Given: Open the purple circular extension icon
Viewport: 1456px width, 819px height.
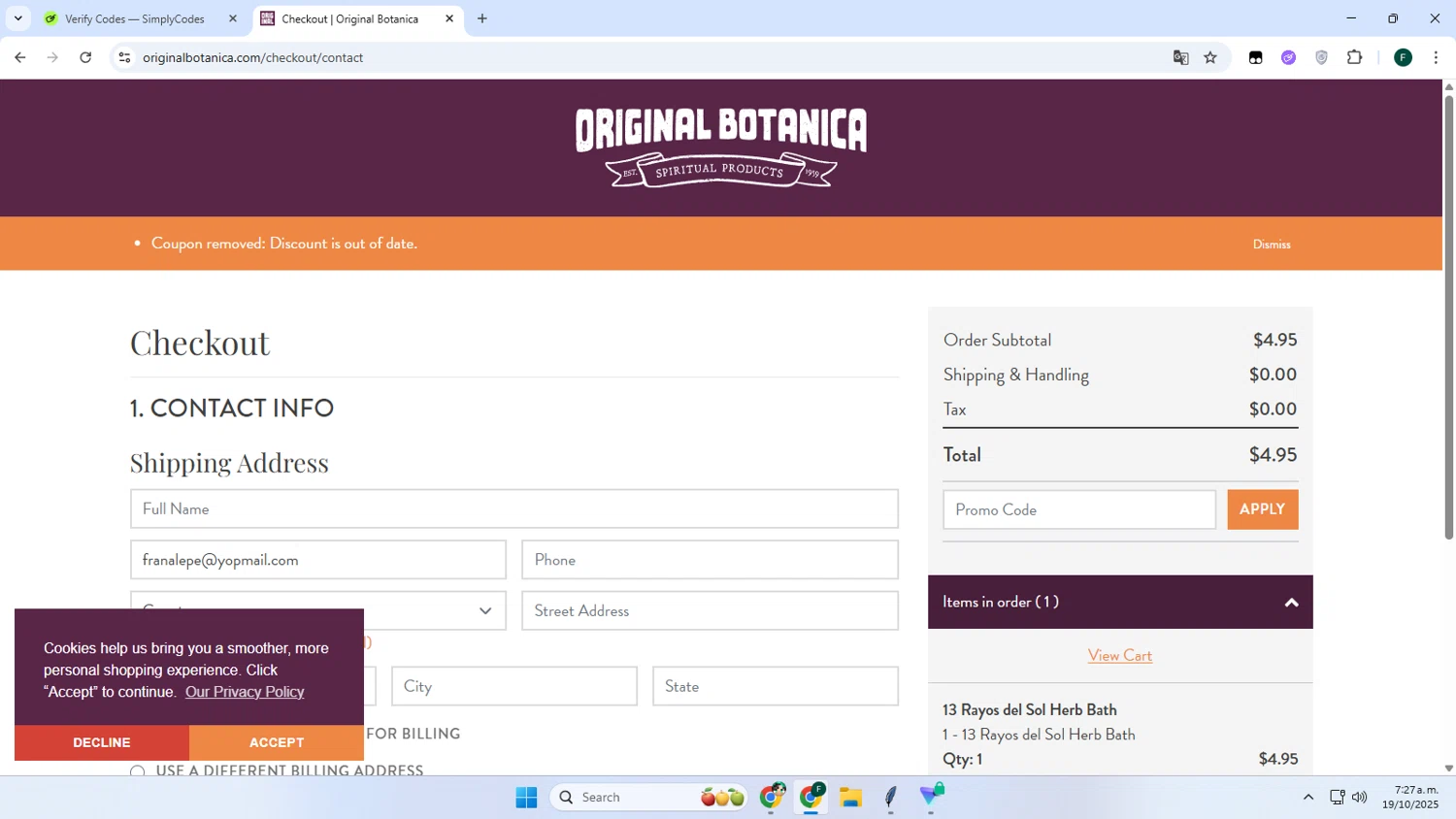Looking at the screenshot, I should tap(1288, 57).
